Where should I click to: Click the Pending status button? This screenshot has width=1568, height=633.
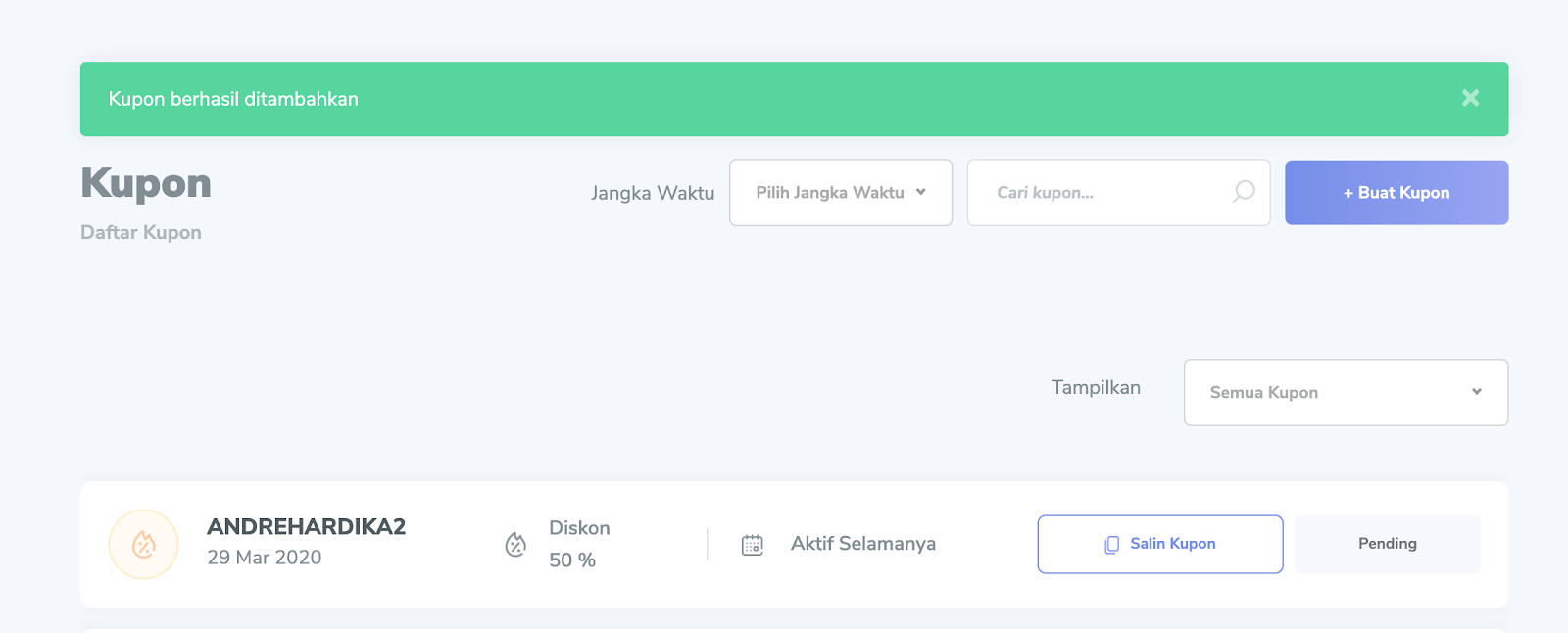(x=1388, y=544)
